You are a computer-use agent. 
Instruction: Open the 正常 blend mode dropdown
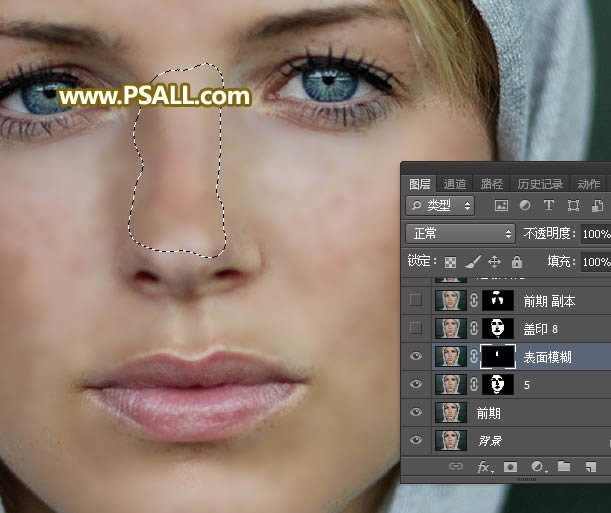(459, 234)
